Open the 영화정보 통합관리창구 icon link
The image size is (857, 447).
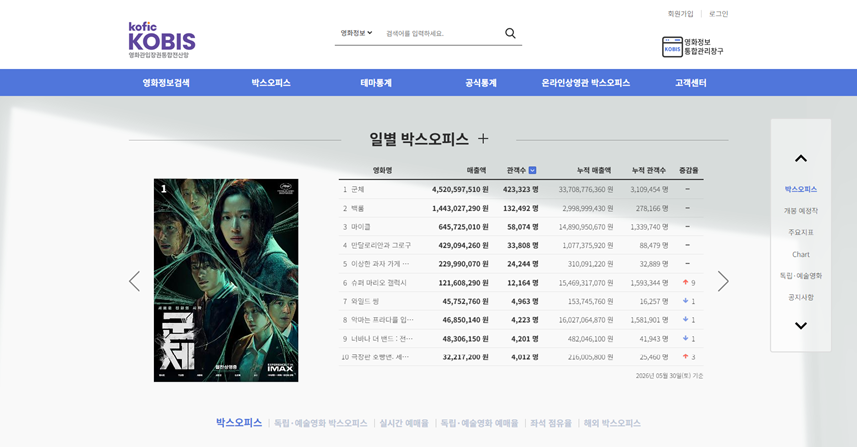692,46
